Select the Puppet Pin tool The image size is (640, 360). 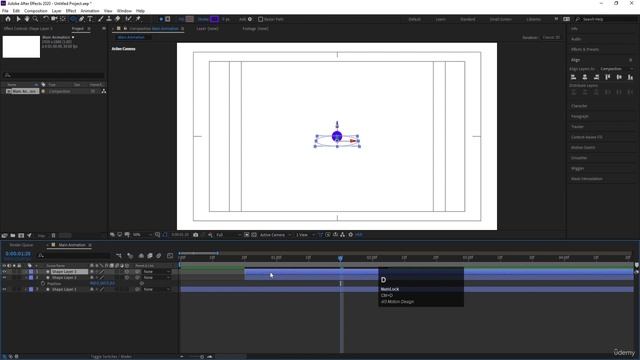tap(138, 19)
